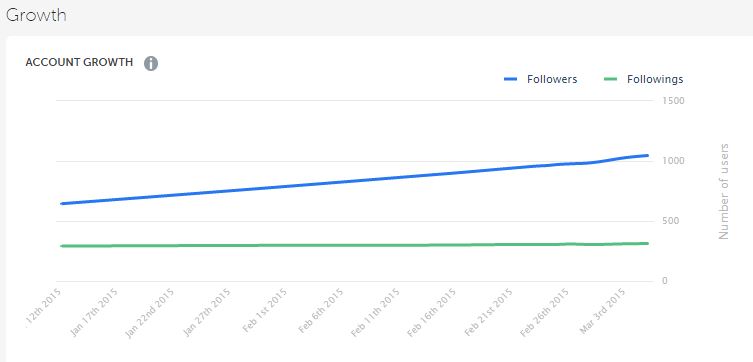Select the Feb 16th 2015 axis label
This screenshot has height=362, width=753.
(431, 312)
